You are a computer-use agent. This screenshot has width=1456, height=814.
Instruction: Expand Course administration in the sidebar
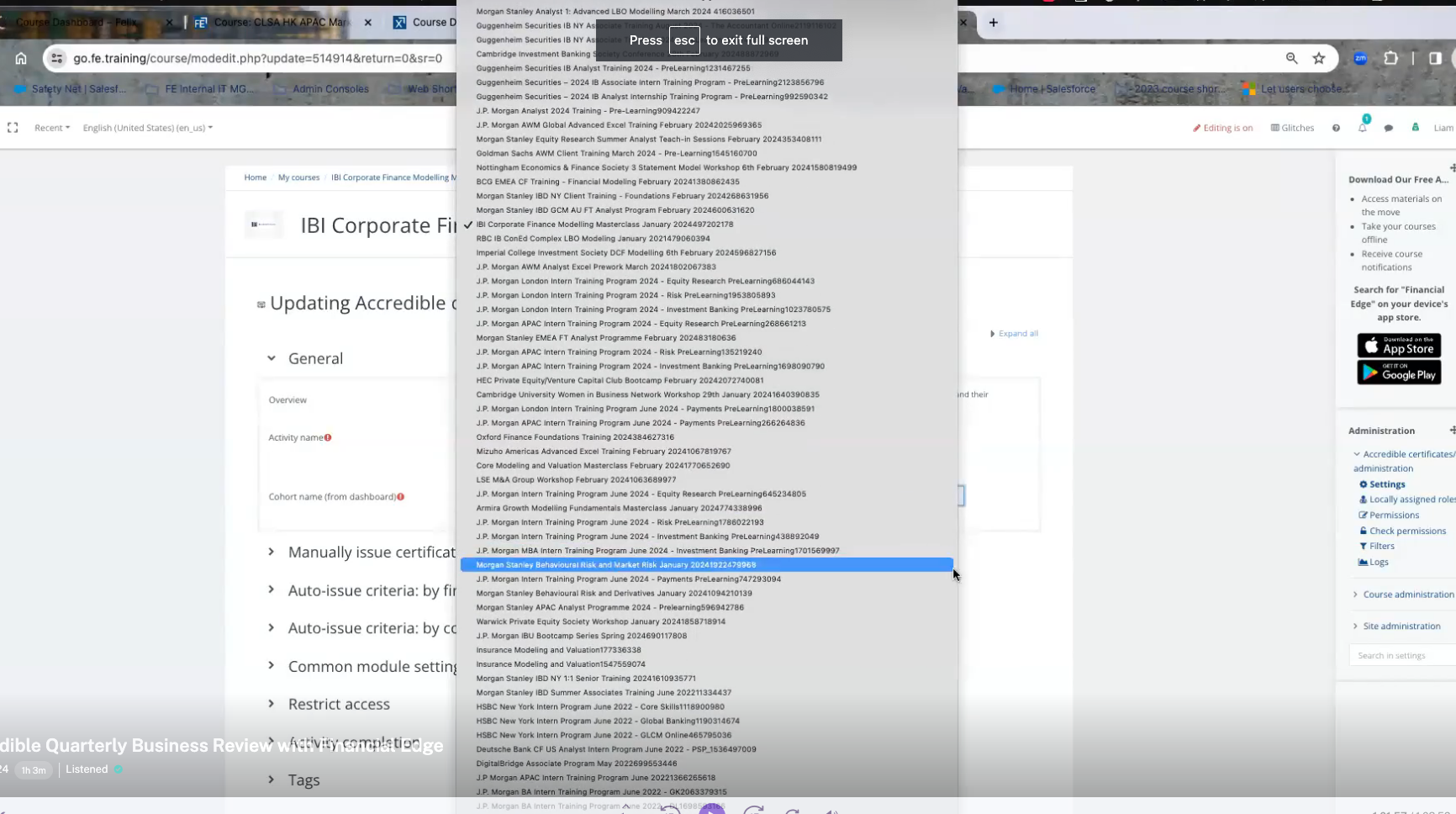coord(1407,595)
